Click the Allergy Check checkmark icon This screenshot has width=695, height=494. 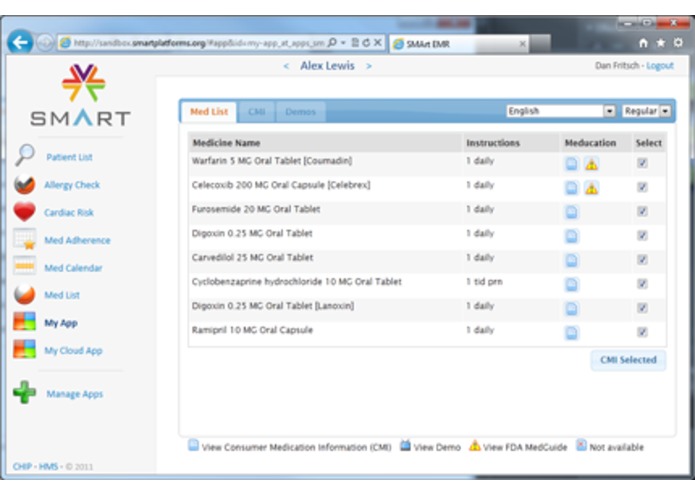pyautogui.click(x=24, y=184)
